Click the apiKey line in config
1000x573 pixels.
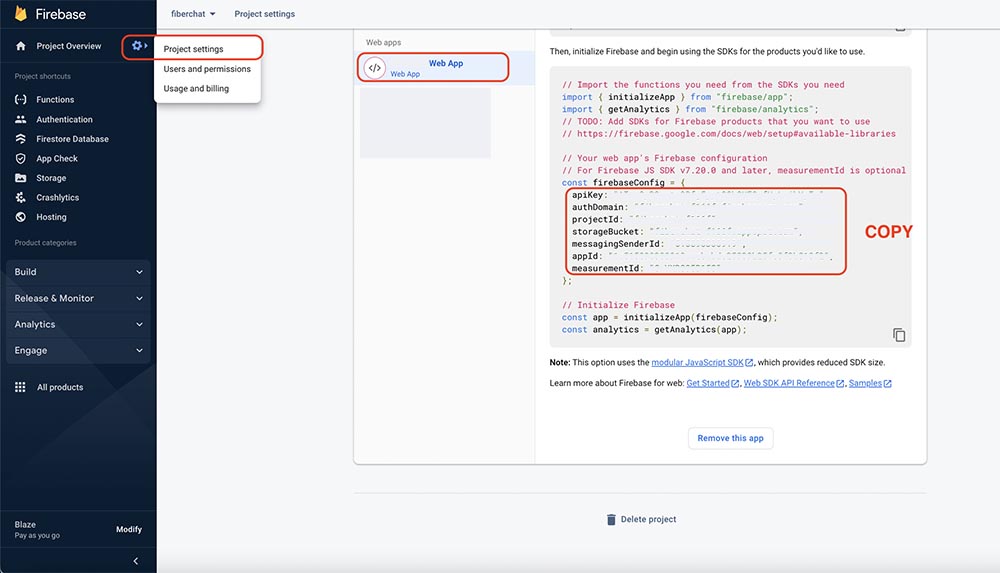pyautogui.click(x=698, y=195)
